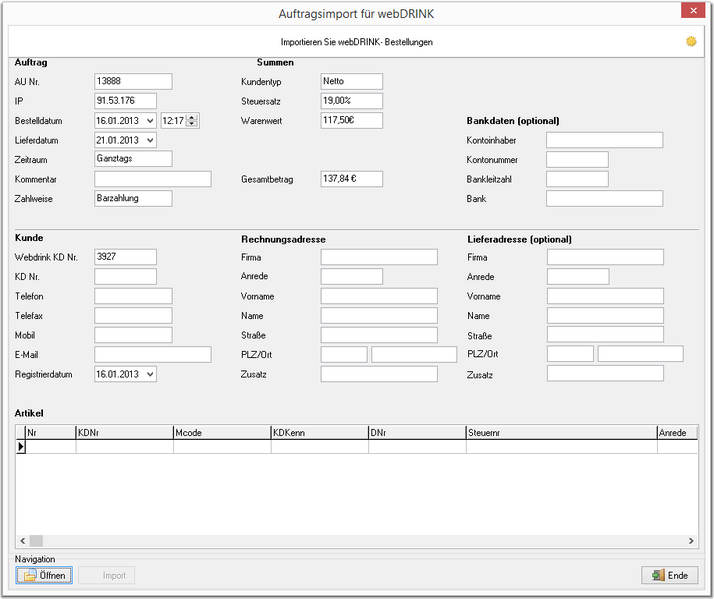
Task: Click Rechnungsadresse Name field
Action: coord(379,316)
